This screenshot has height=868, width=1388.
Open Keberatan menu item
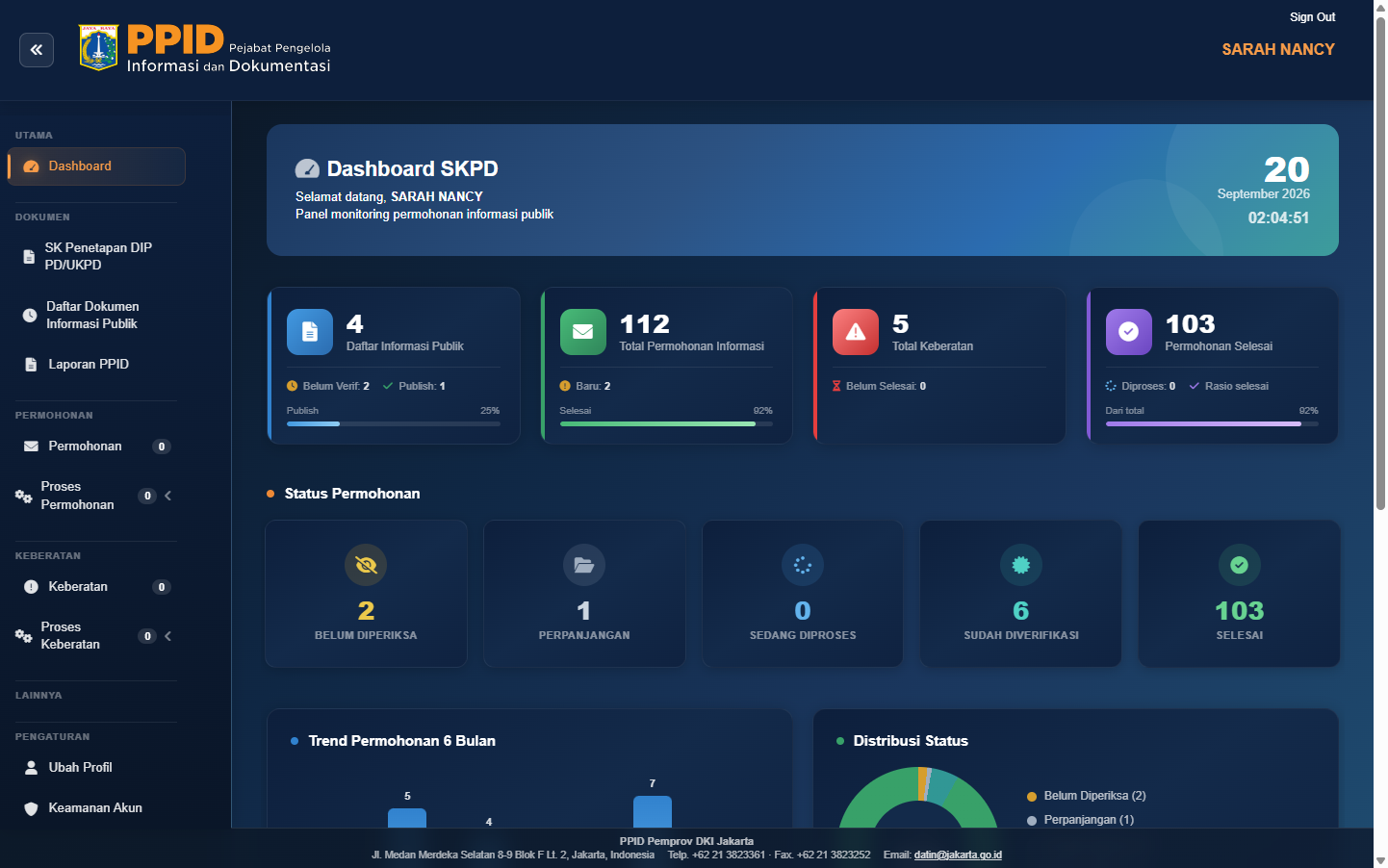(96, 587)
